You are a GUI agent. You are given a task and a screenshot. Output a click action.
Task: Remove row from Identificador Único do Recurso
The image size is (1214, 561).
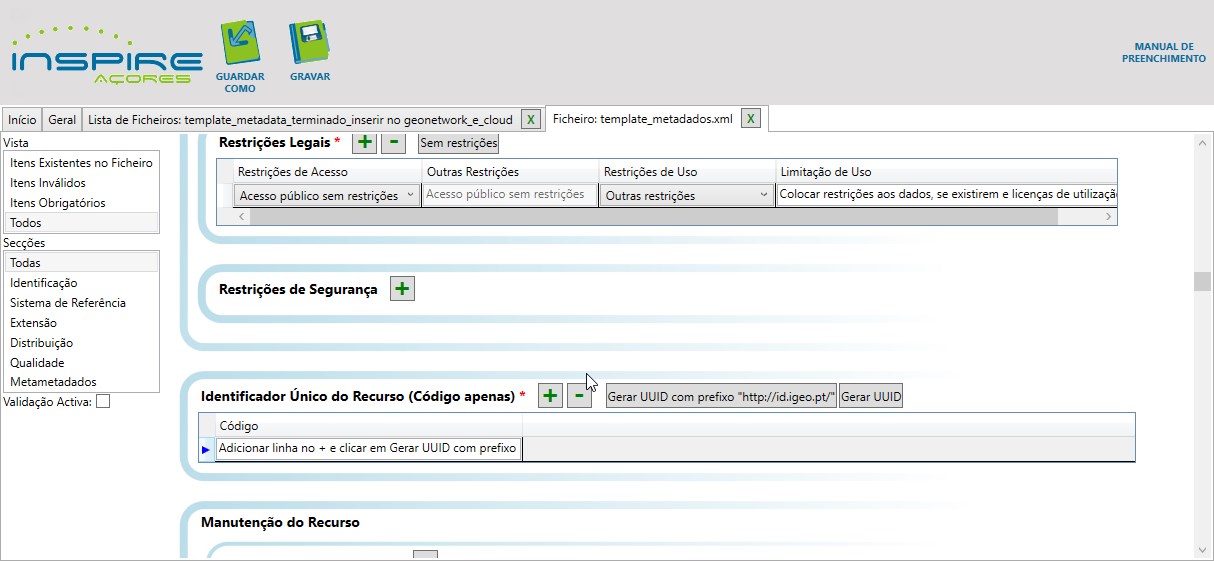579,396
